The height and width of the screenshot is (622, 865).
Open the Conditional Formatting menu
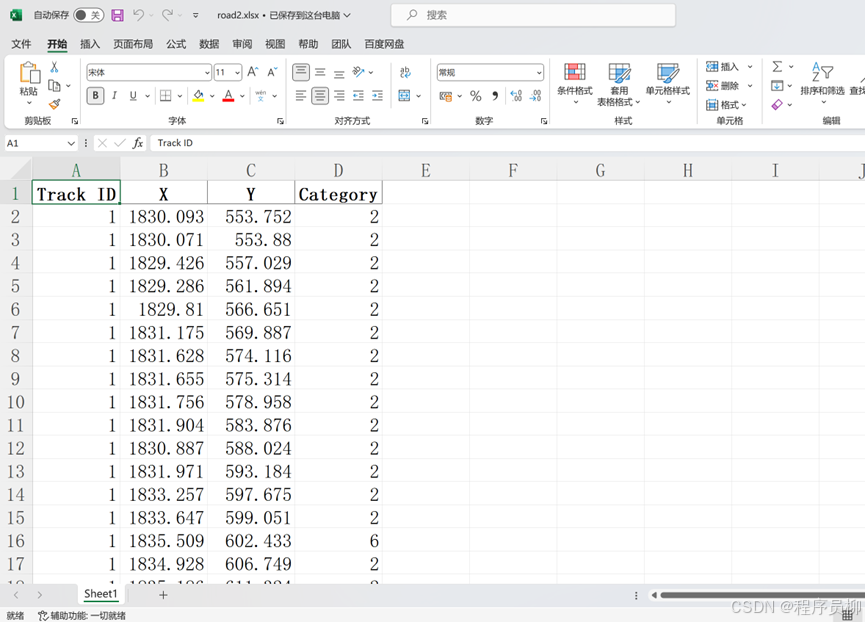(574, 83)
